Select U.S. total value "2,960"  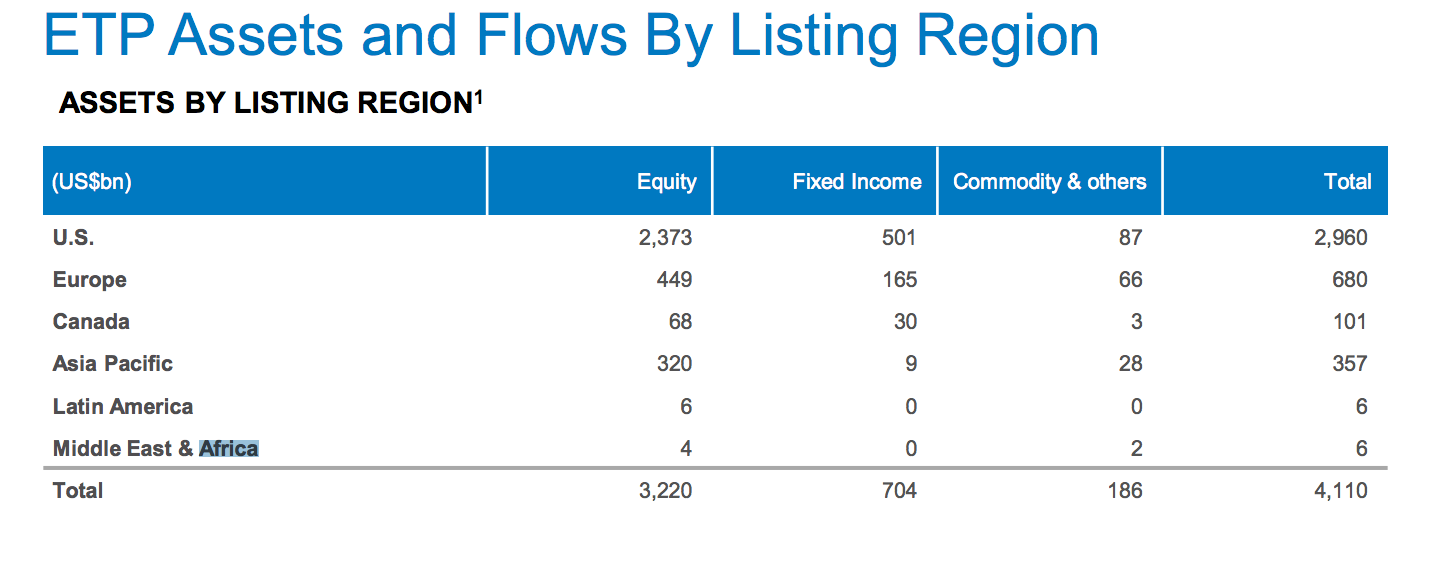point(1342,238)
